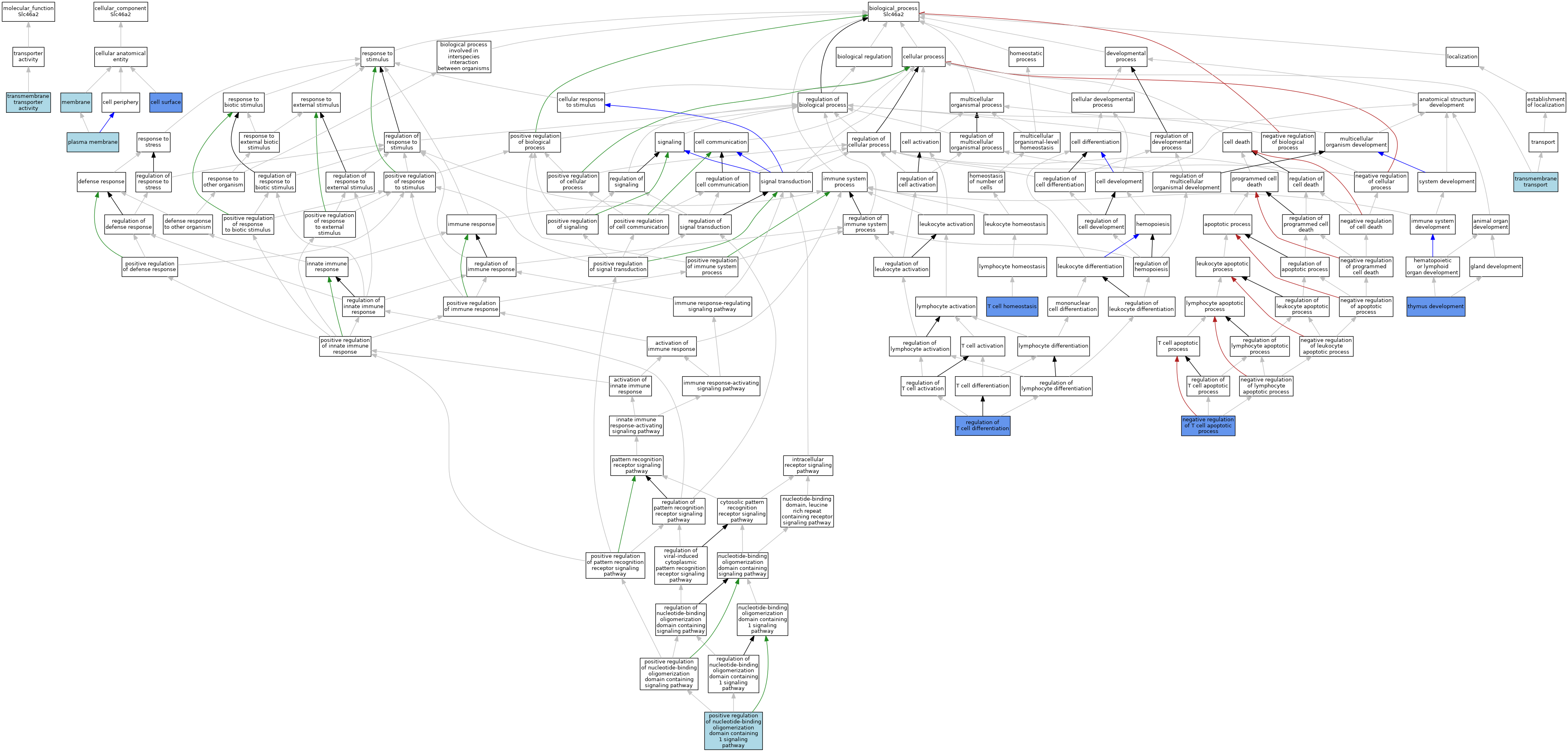Select the intracellular receptor signaling pathway node
Viewport: 1568px width, 752px height.
[808, 465]
